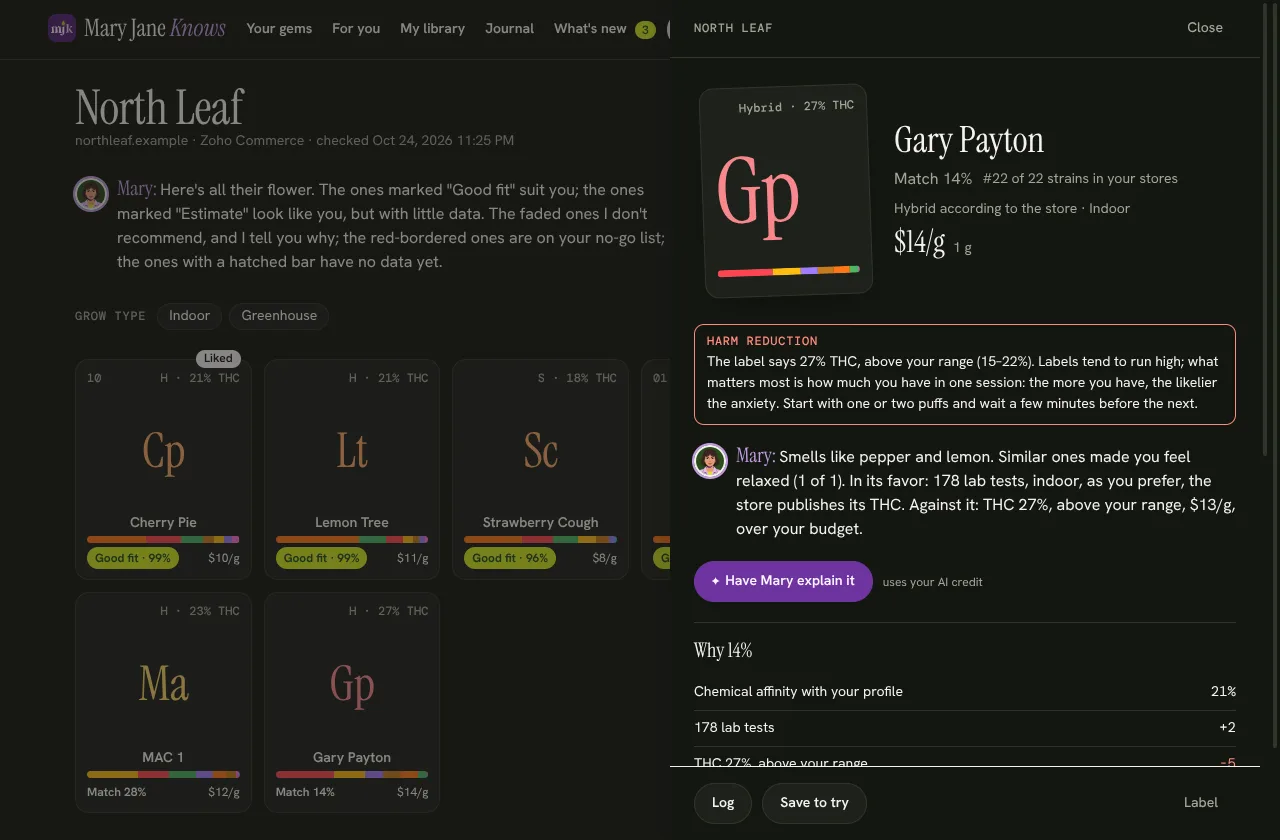This screenshot has width=1280, height=840.
Task: Open the Cherry Pie strain card
Action: 163,469
